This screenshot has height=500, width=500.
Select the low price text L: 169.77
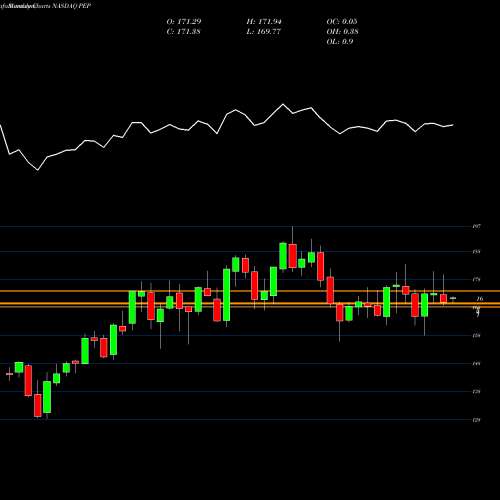264,32
